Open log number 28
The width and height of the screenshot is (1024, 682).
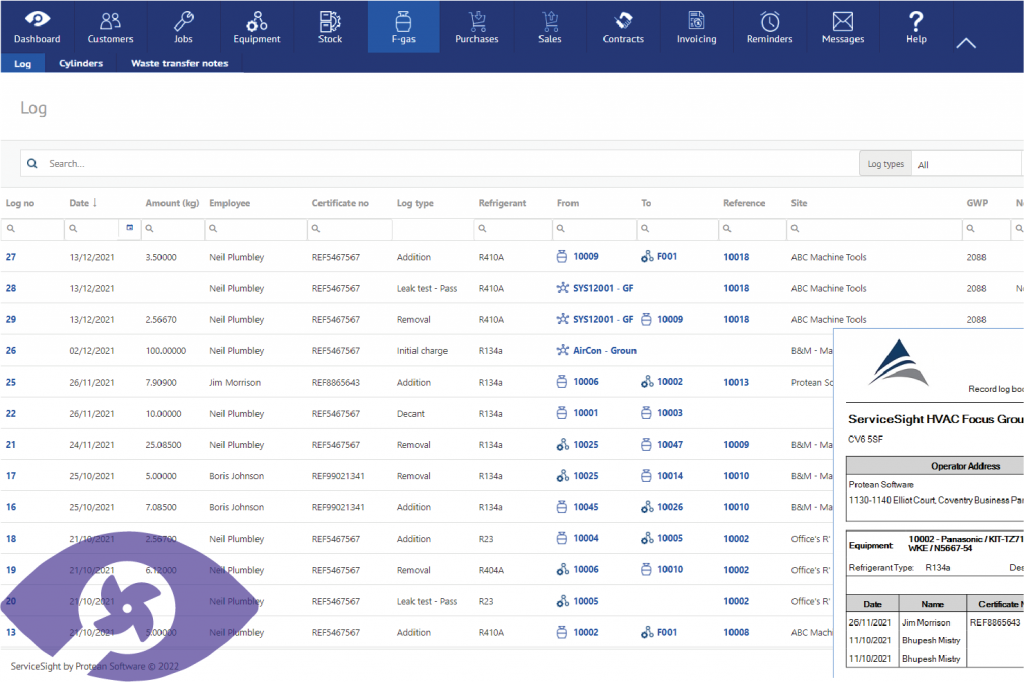pyautogui.click(x=11, y=288)
